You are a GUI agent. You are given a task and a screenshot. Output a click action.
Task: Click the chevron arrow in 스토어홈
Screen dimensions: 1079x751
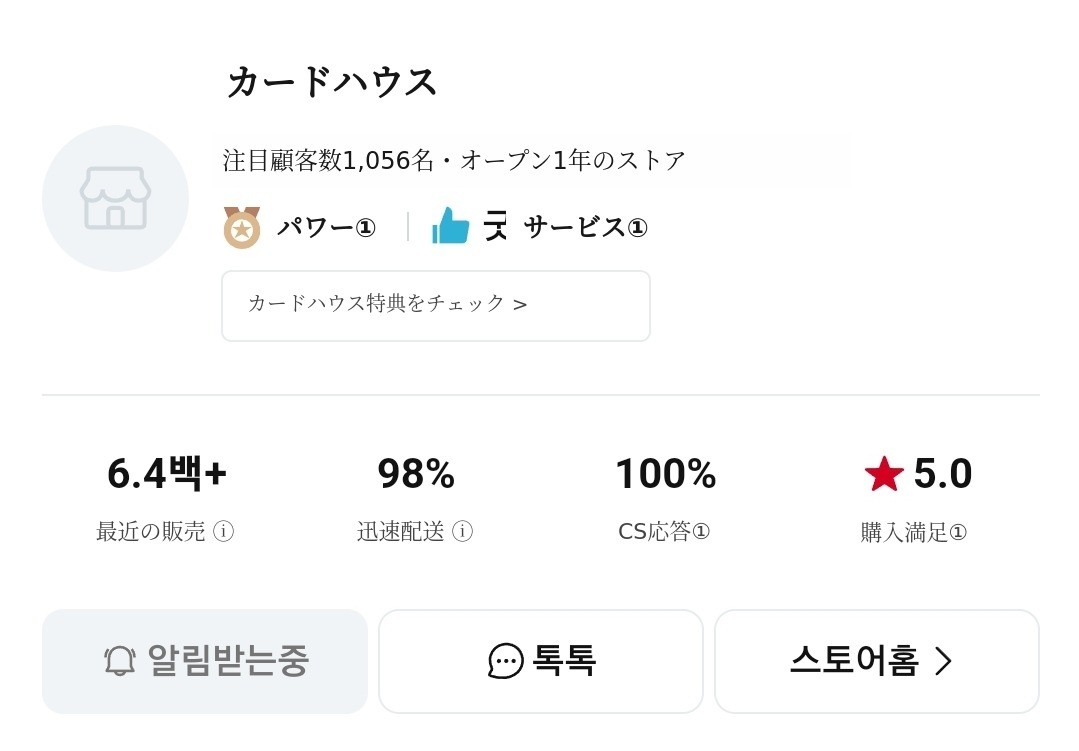pyautogui.click(x=943, y=661)
